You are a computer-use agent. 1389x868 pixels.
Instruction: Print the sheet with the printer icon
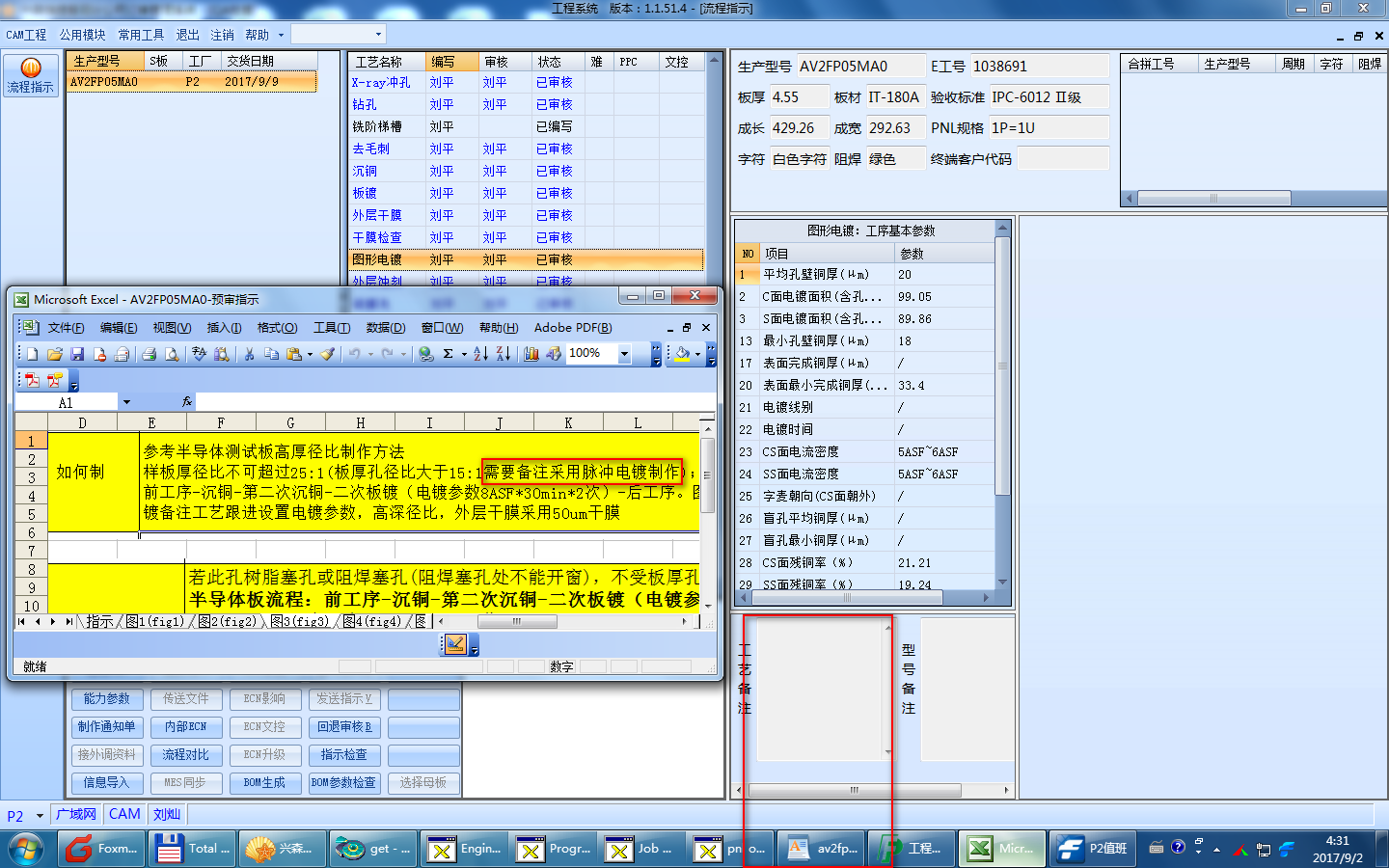(x=150, y=354)
